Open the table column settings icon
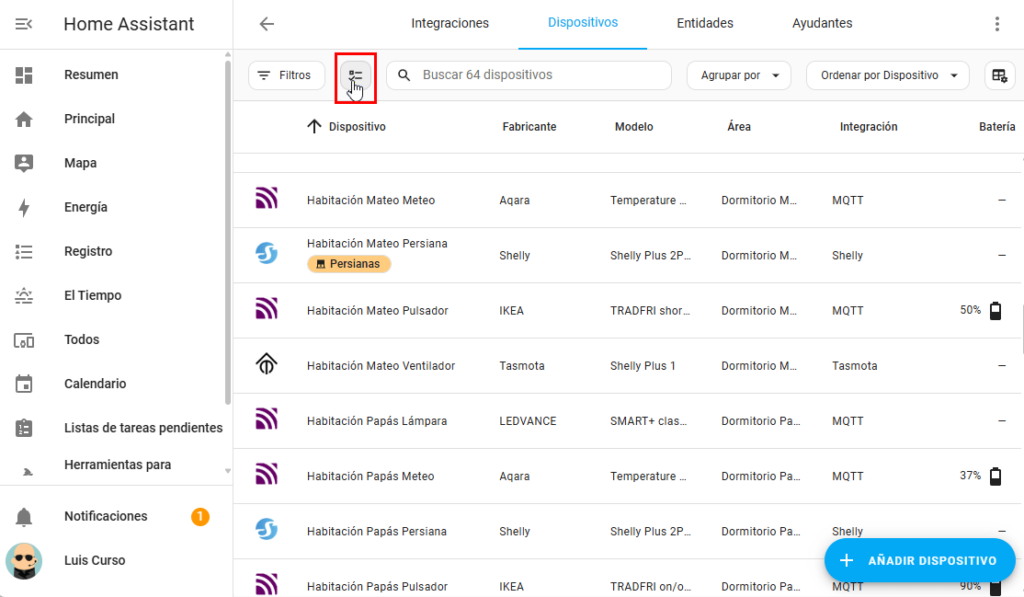Viewport: 1024px width, 597px height. point(997,76)
